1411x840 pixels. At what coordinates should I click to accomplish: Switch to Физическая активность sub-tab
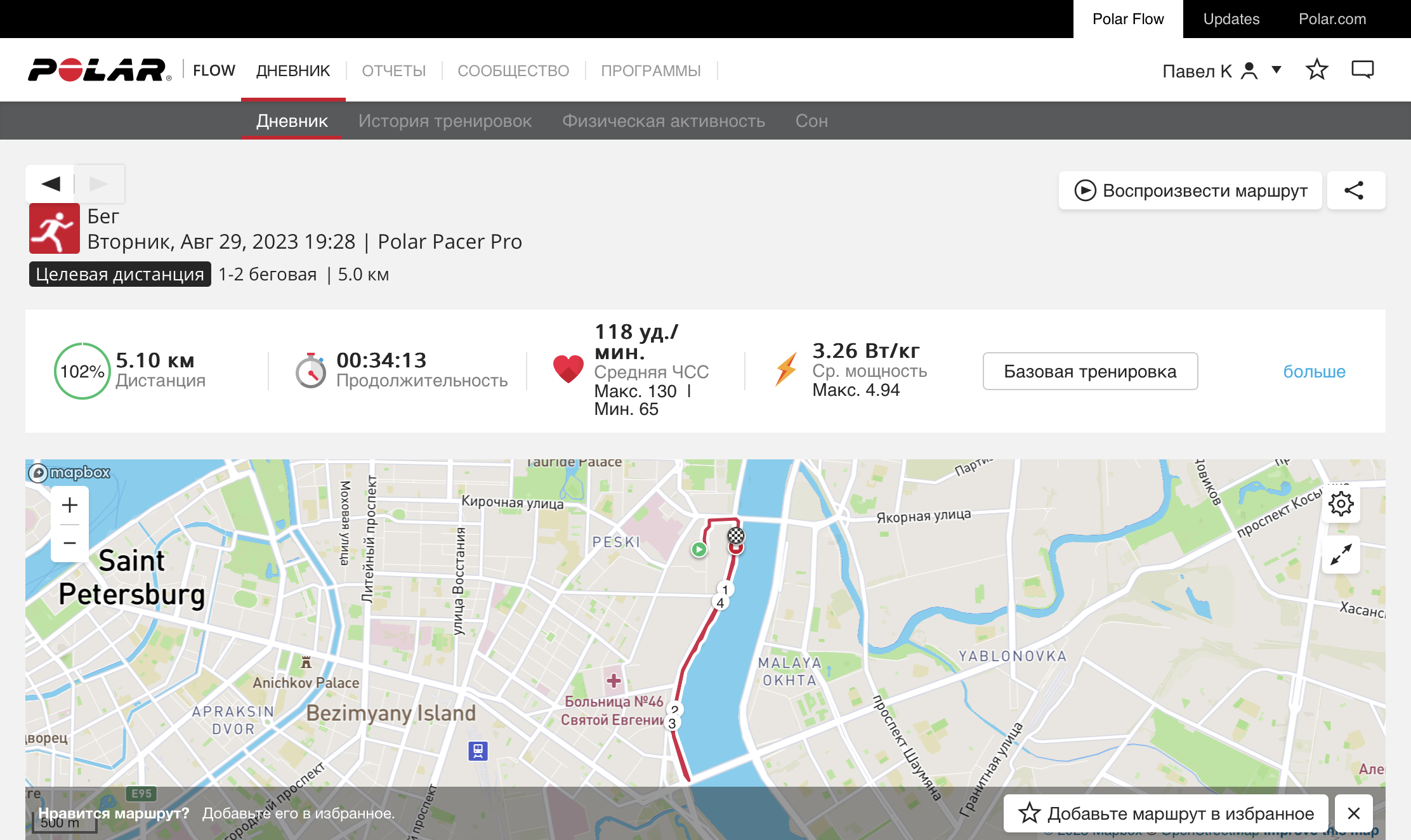(664, 121)
